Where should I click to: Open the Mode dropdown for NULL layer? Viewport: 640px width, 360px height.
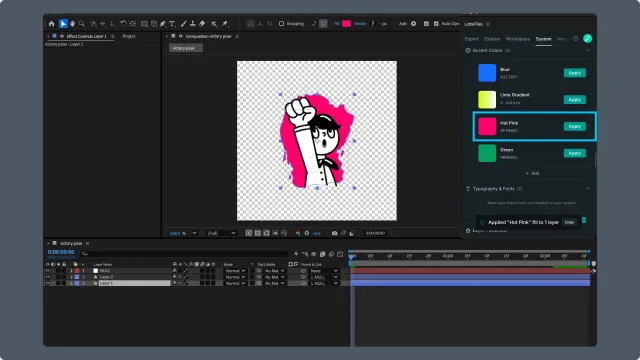click(x=236, y=271)
